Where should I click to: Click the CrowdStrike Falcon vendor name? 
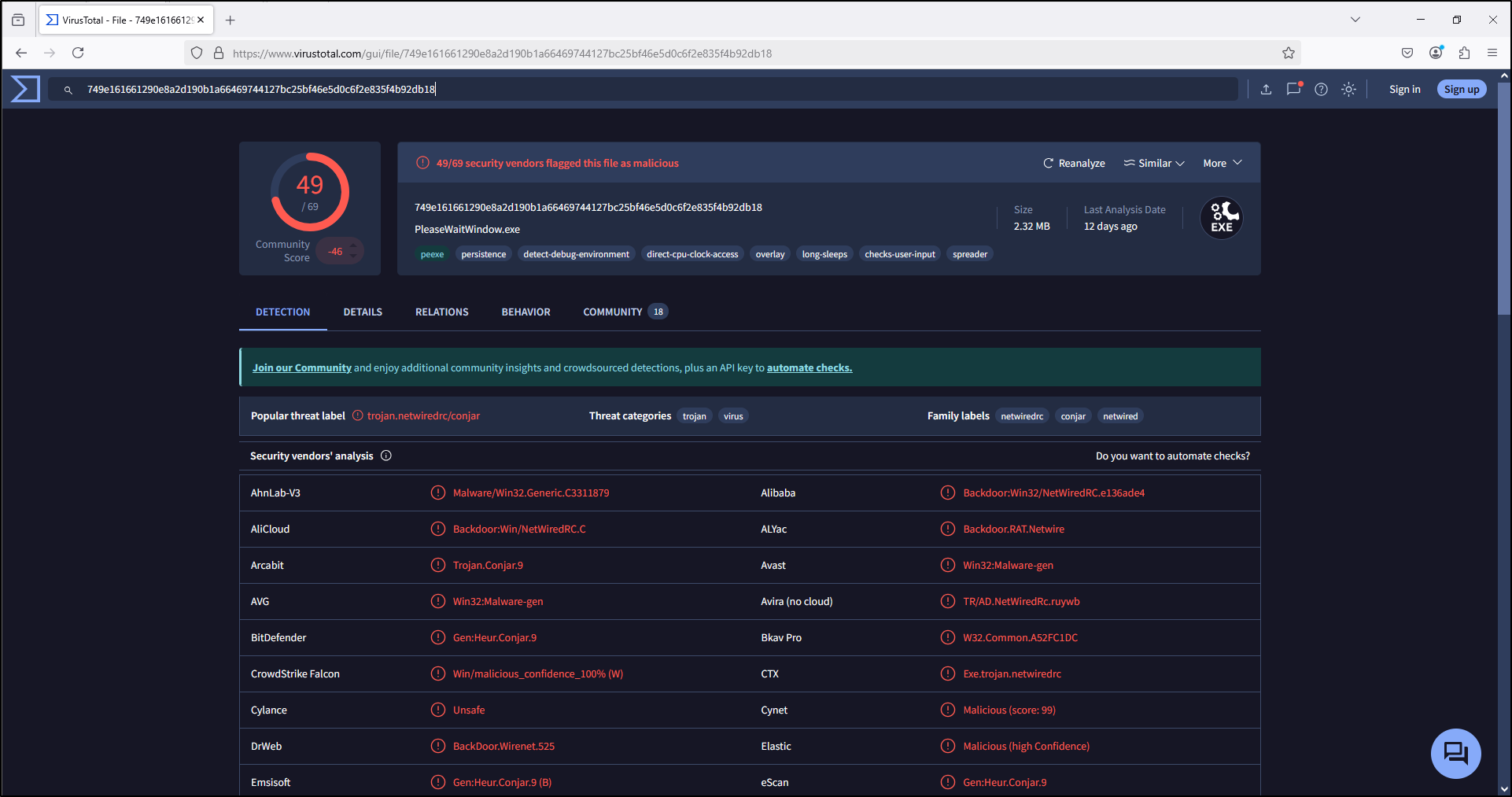coord(295,673)
